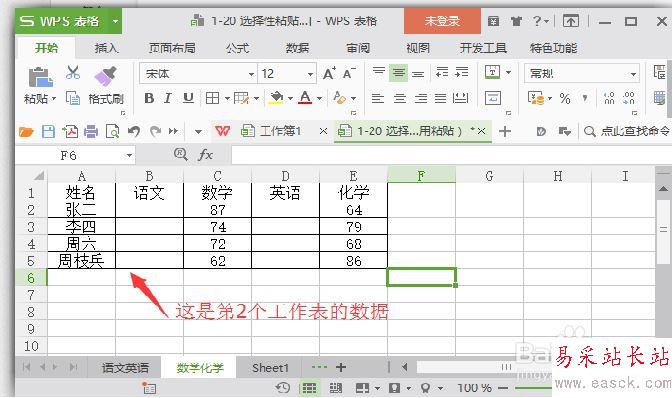Click the Cut scissors icon

tap(73, 72)
